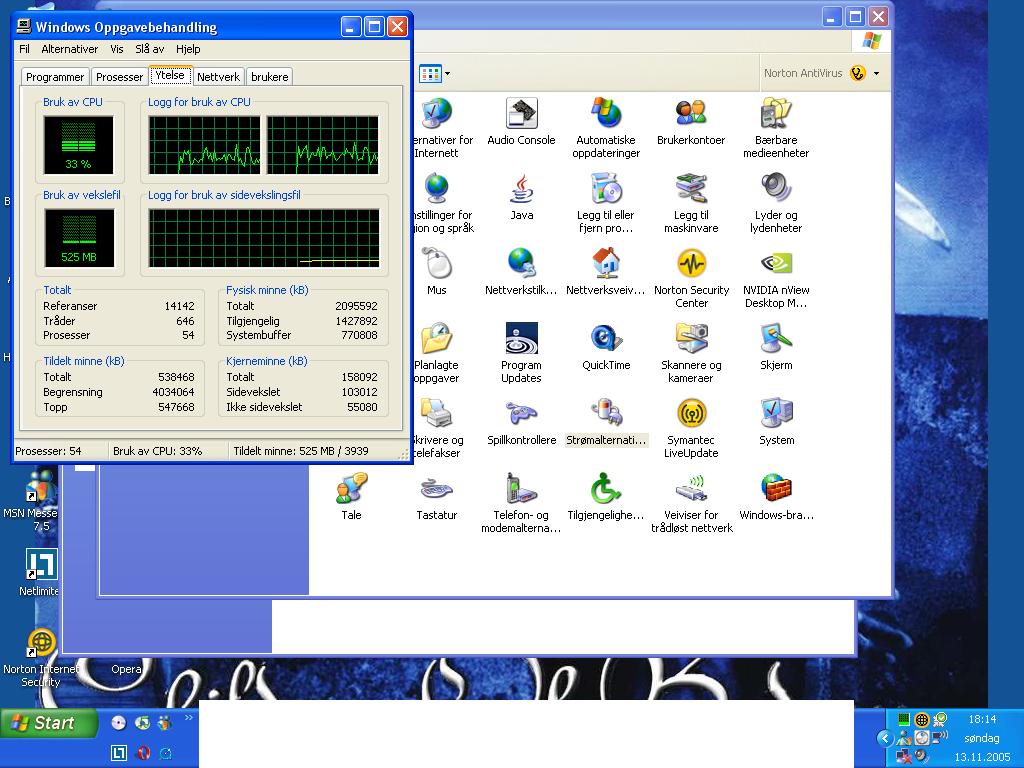Open Tastatur keyboard icon

click(x=436, y=498)
